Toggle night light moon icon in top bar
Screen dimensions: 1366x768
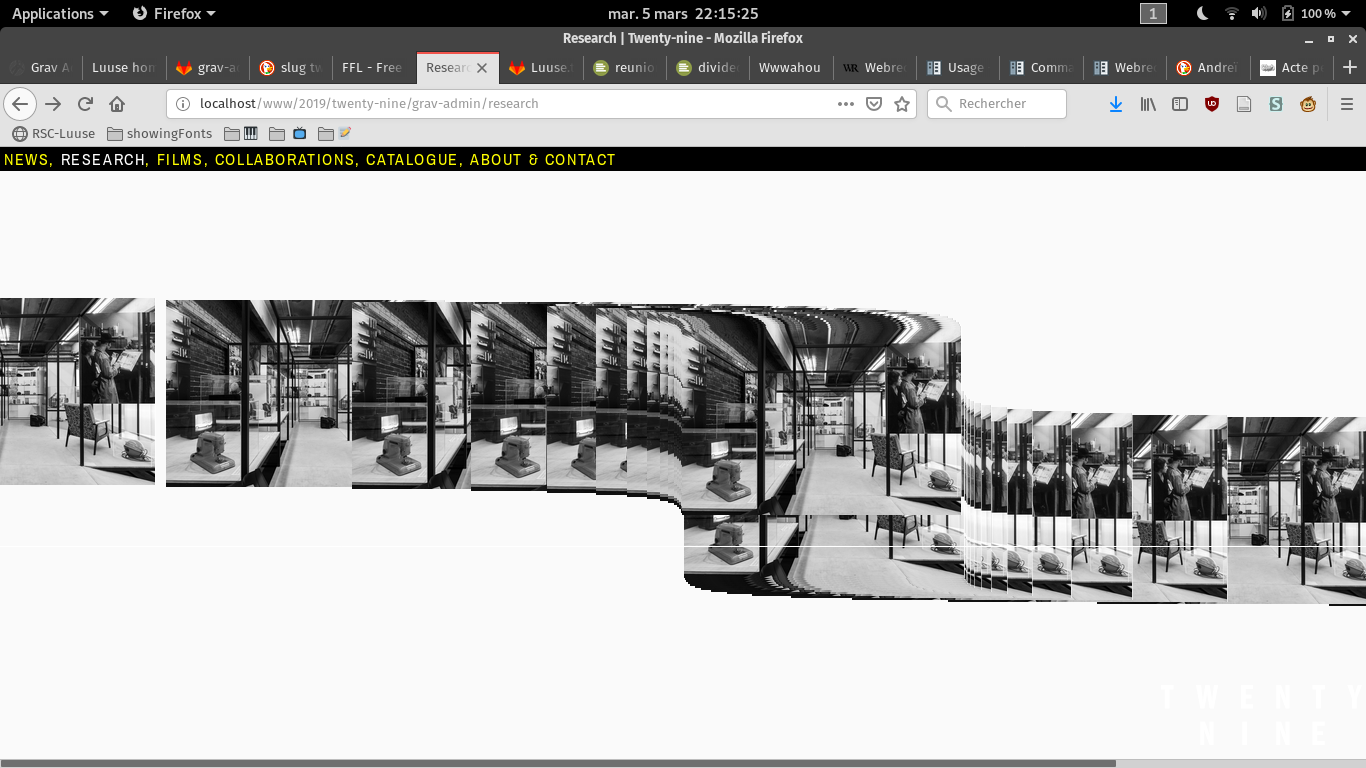pyautogui.click(x=1203, y=13)
